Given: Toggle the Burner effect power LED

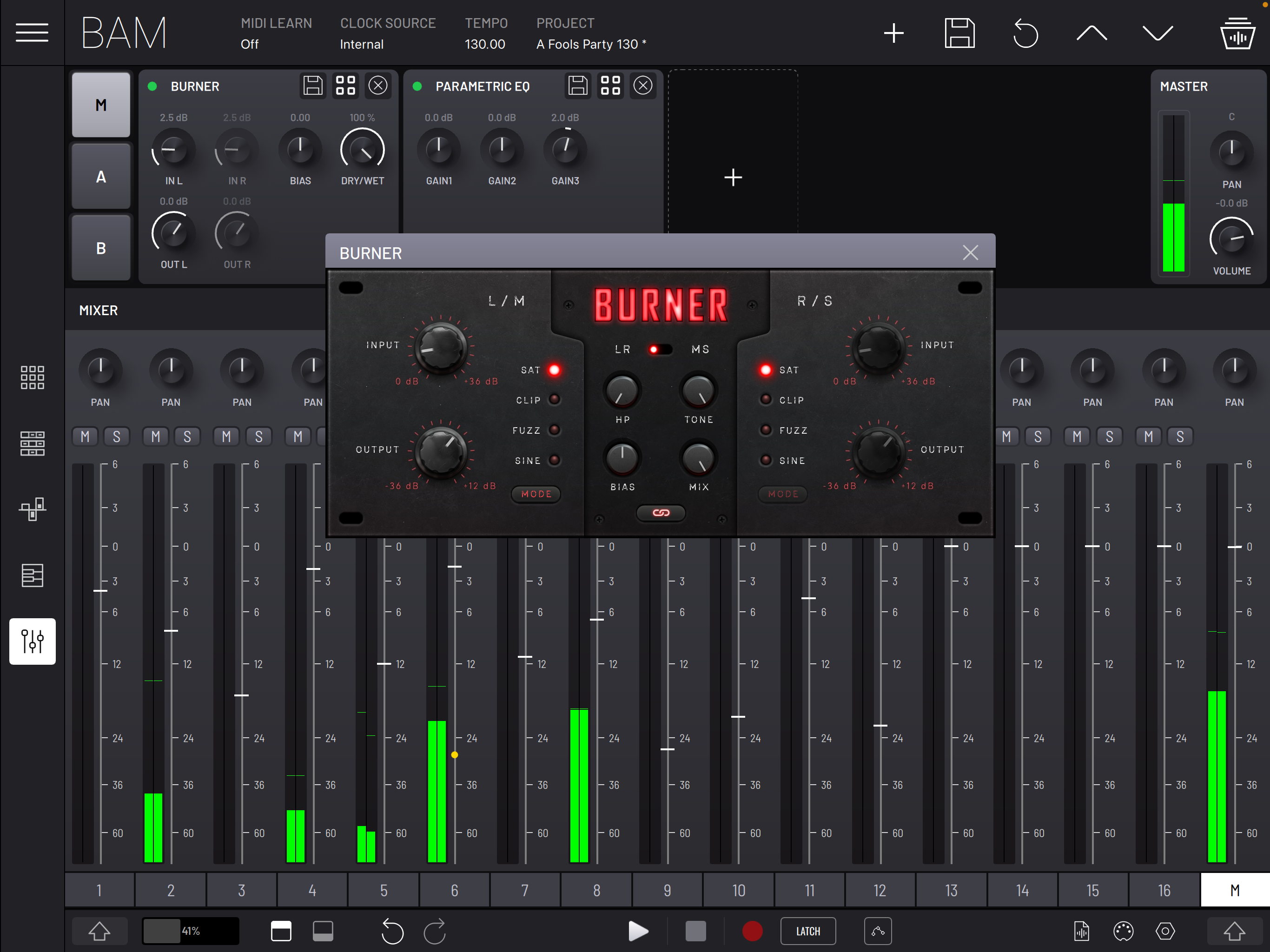Looking at the screenshot, I should click(153, 86).
